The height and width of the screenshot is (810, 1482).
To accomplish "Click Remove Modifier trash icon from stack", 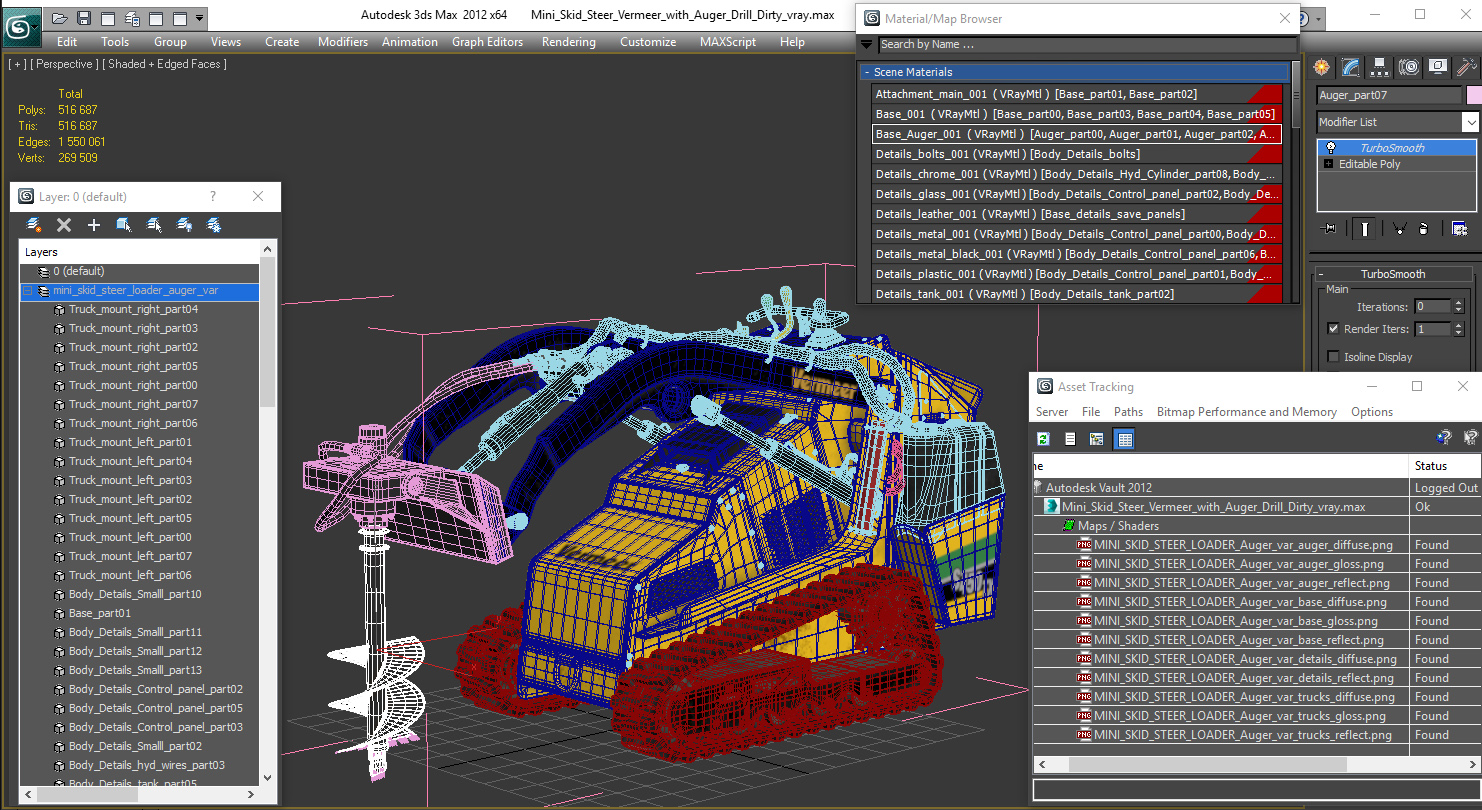I will tap(1423, 229).
